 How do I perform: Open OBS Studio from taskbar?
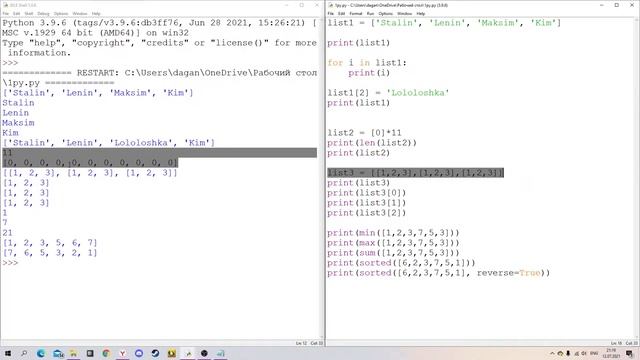(204, 353)
